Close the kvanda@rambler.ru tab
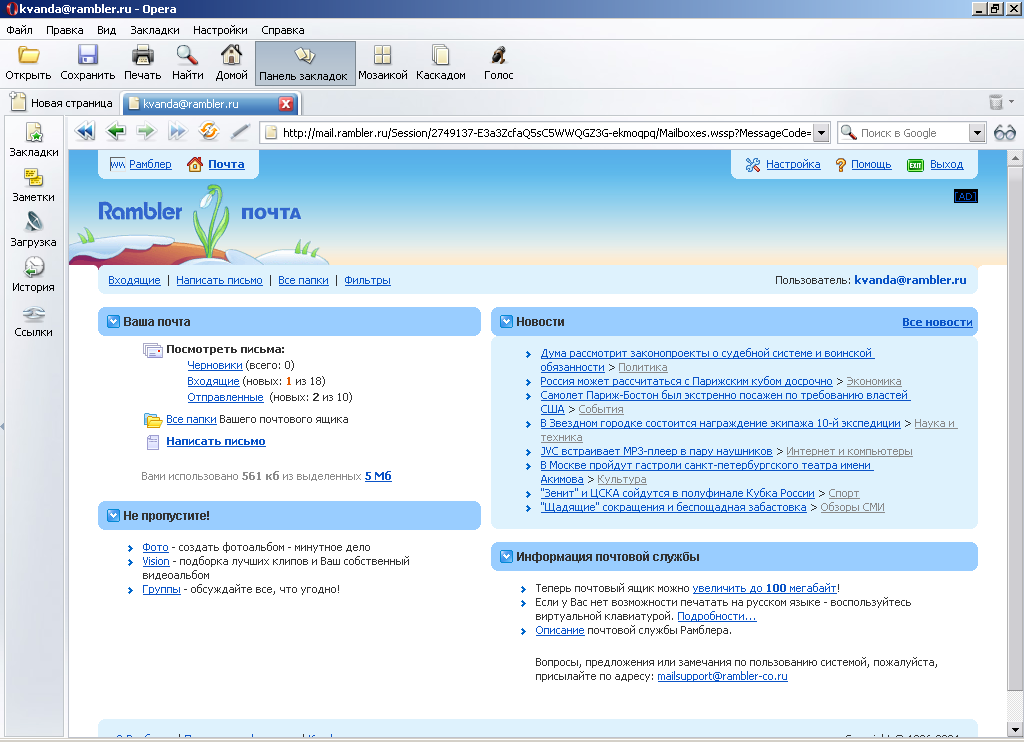The width and height of the screenshot is (1024, 742). tap(285, 103)
